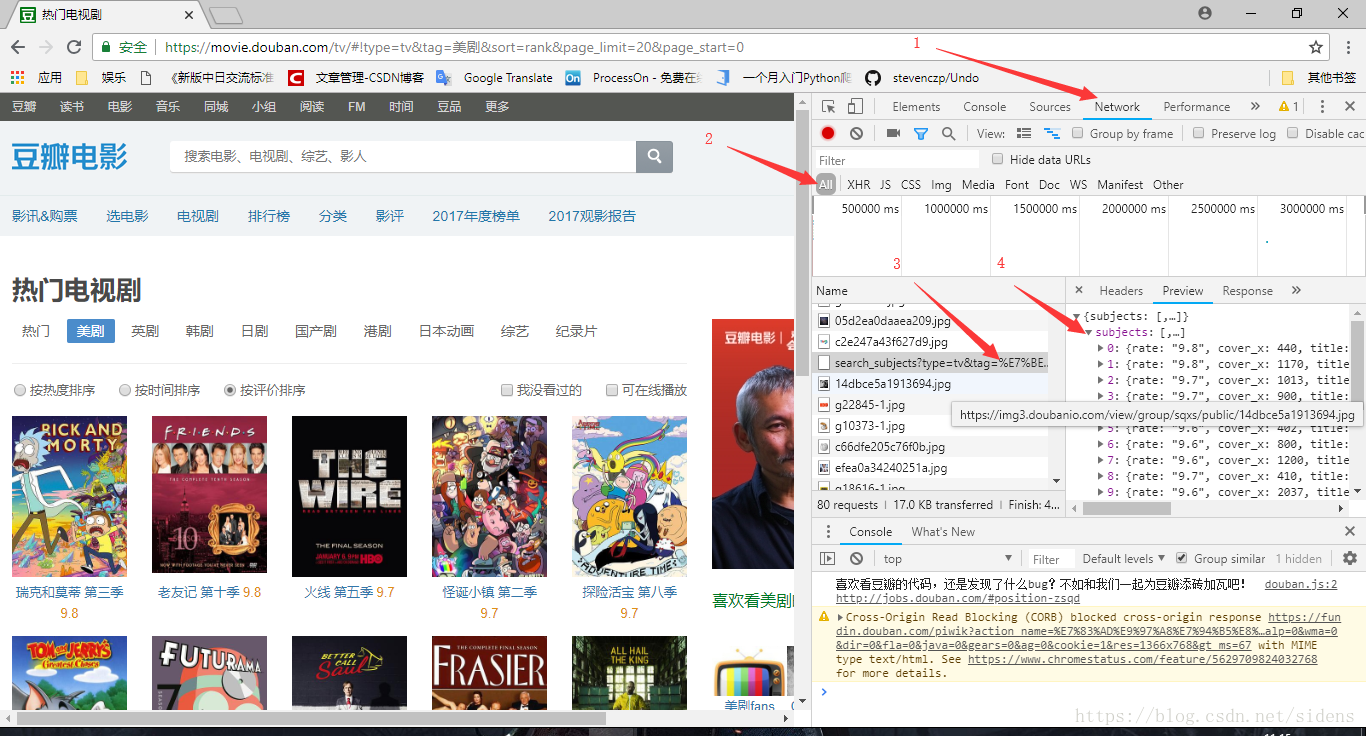Screen dimensions: 1366x736
Task: Tick the Disable cache checkbox
Action: 1292,133
